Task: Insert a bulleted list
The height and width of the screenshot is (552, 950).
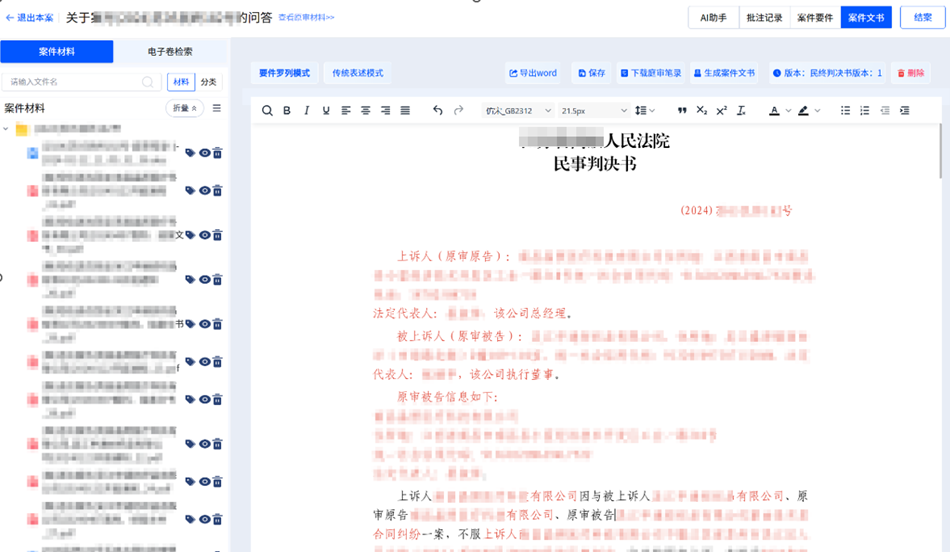Action: pyautogui.click(x=845, y=110)
